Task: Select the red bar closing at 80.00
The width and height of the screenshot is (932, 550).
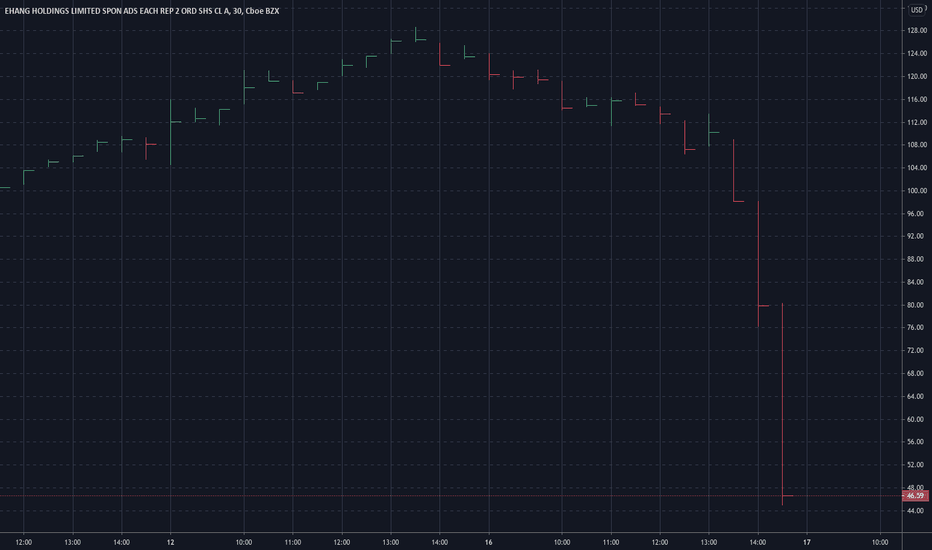Action: point(758,264)
